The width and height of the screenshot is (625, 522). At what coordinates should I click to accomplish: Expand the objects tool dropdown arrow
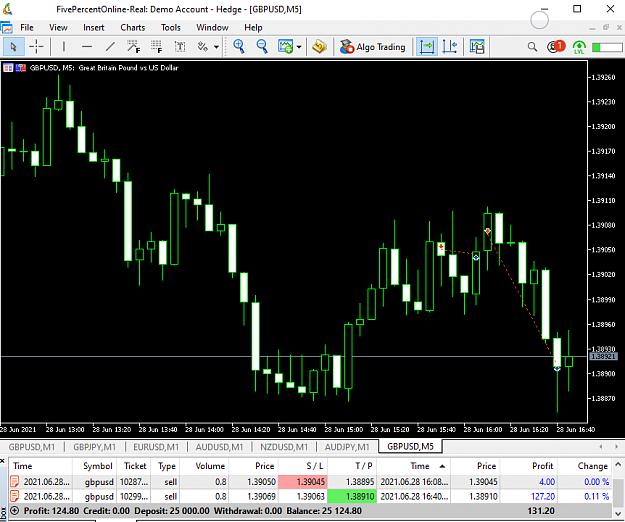[x=216, y=47]
